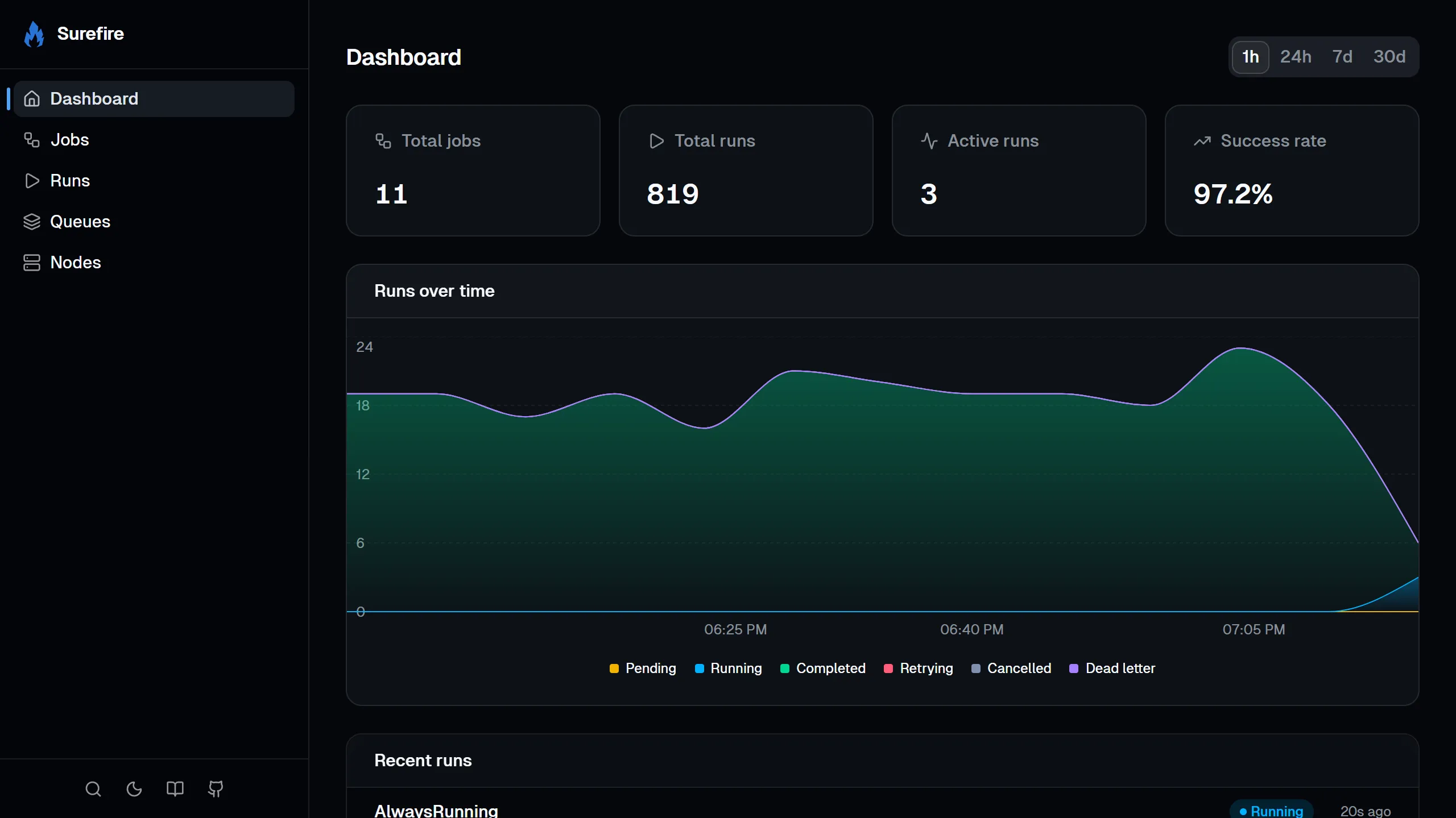Click the Surefire flame logo
The image size is (1456, 818).
[x=34, y=34]
